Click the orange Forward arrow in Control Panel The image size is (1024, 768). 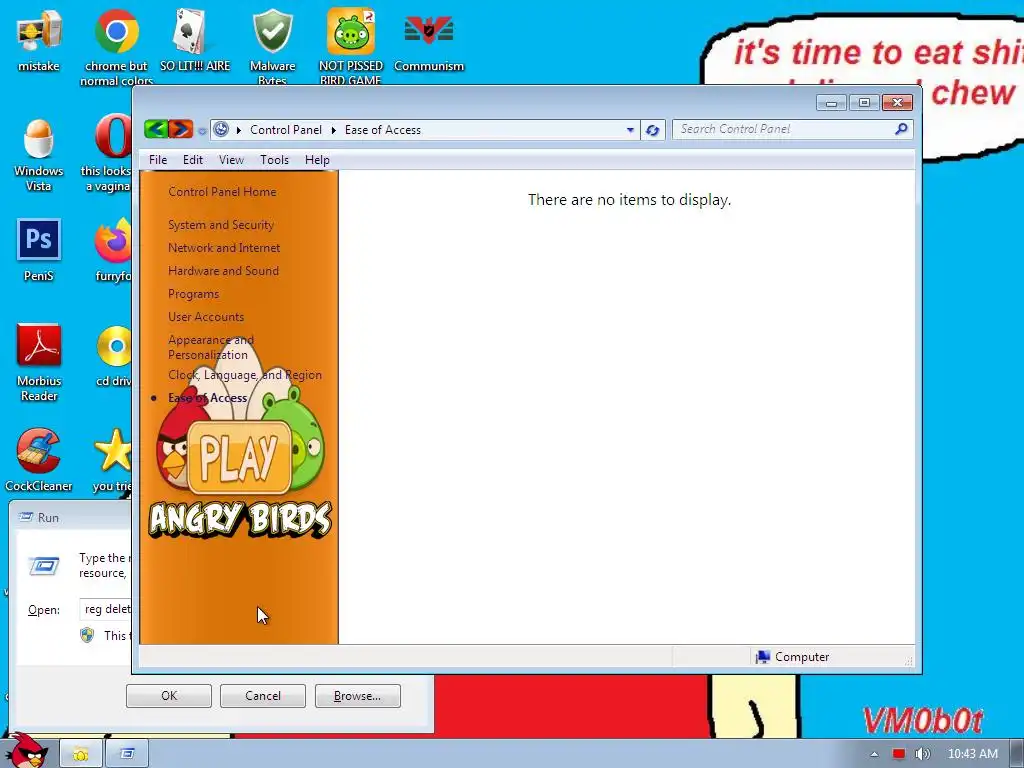[181, 129]
